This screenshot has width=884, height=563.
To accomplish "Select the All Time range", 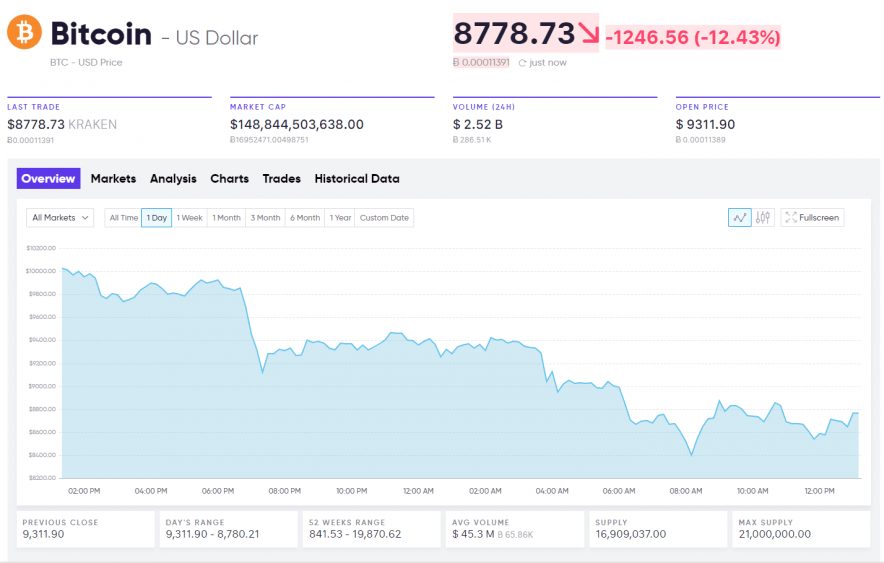I will (123, 217).
